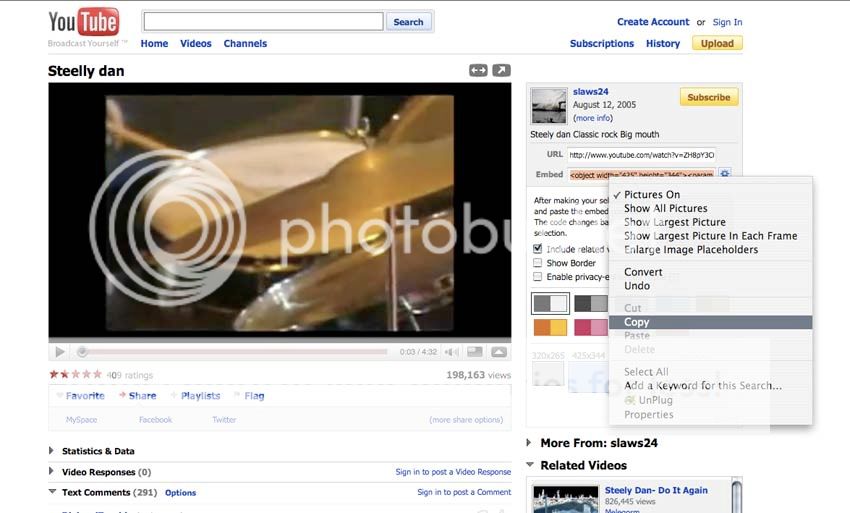Select pink embed color swatch

[591, 328]
